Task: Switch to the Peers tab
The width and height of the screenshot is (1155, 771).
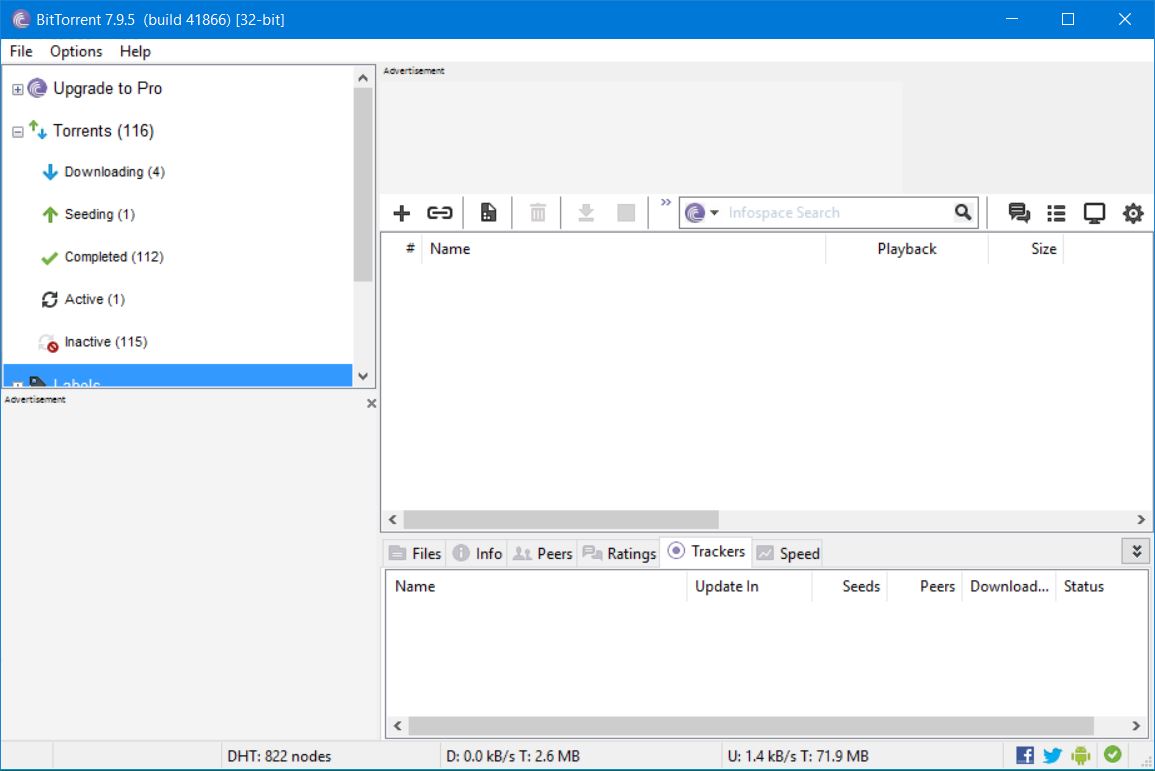Action: pos(542,553)
